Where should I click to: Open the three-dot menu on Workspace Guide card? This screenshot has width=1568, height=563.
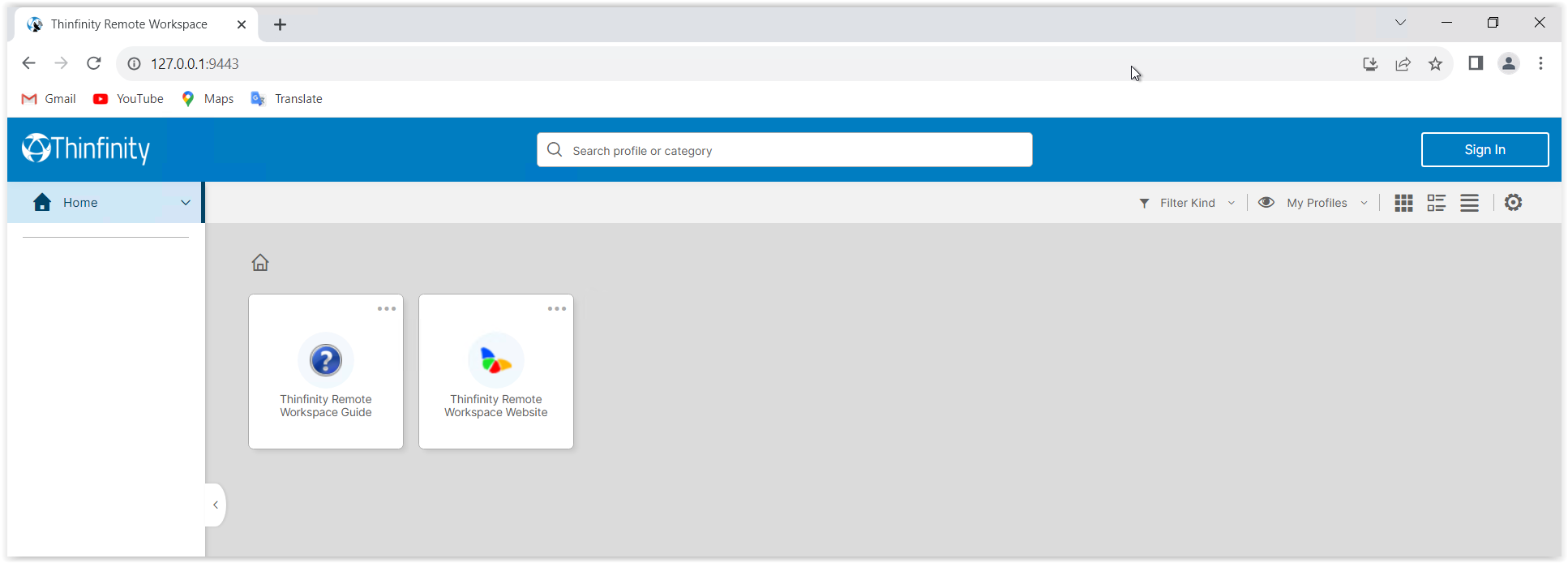click(387, 309)
